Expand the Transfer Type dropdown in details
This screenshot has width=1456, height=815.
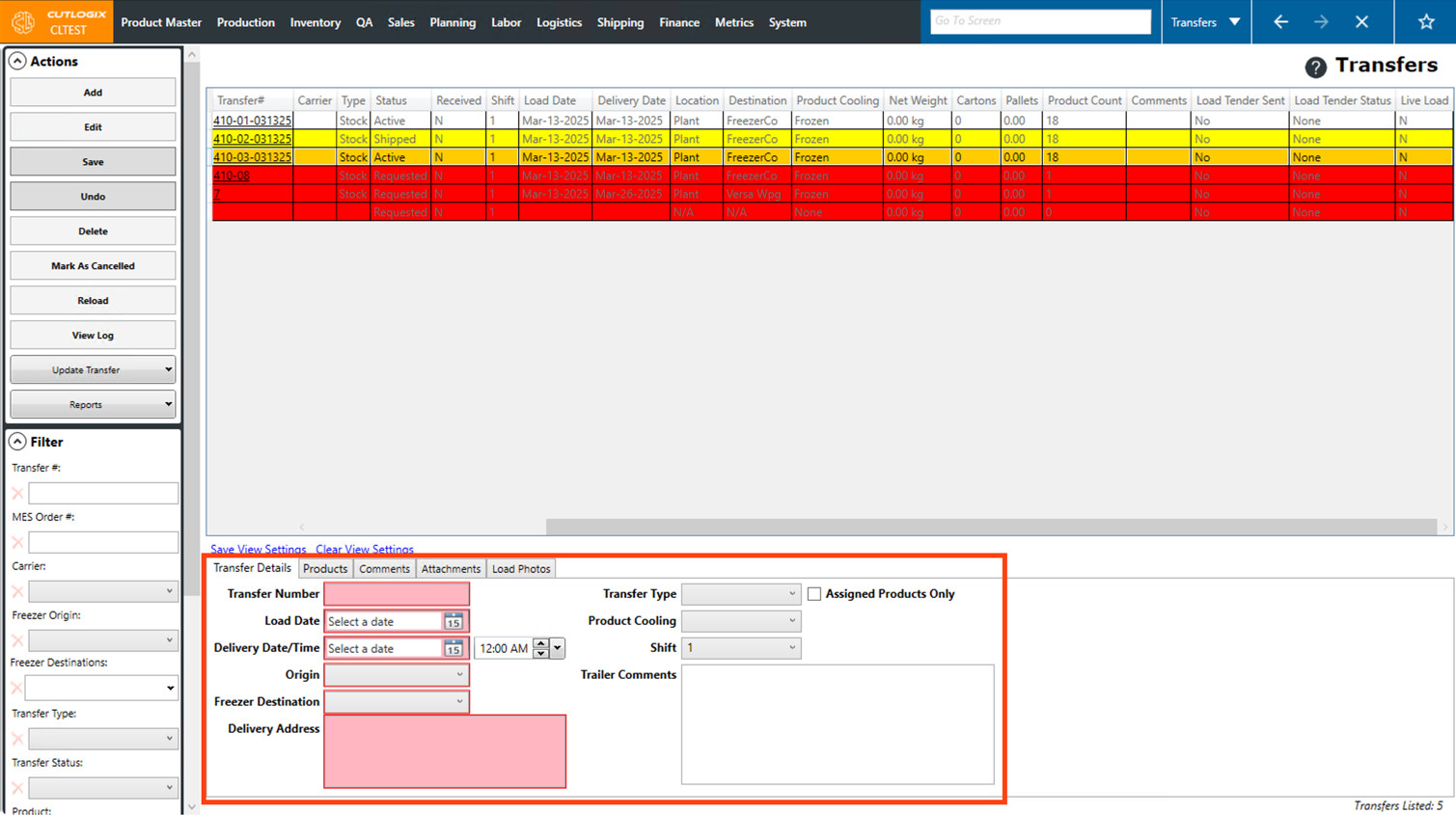[740, 594]
